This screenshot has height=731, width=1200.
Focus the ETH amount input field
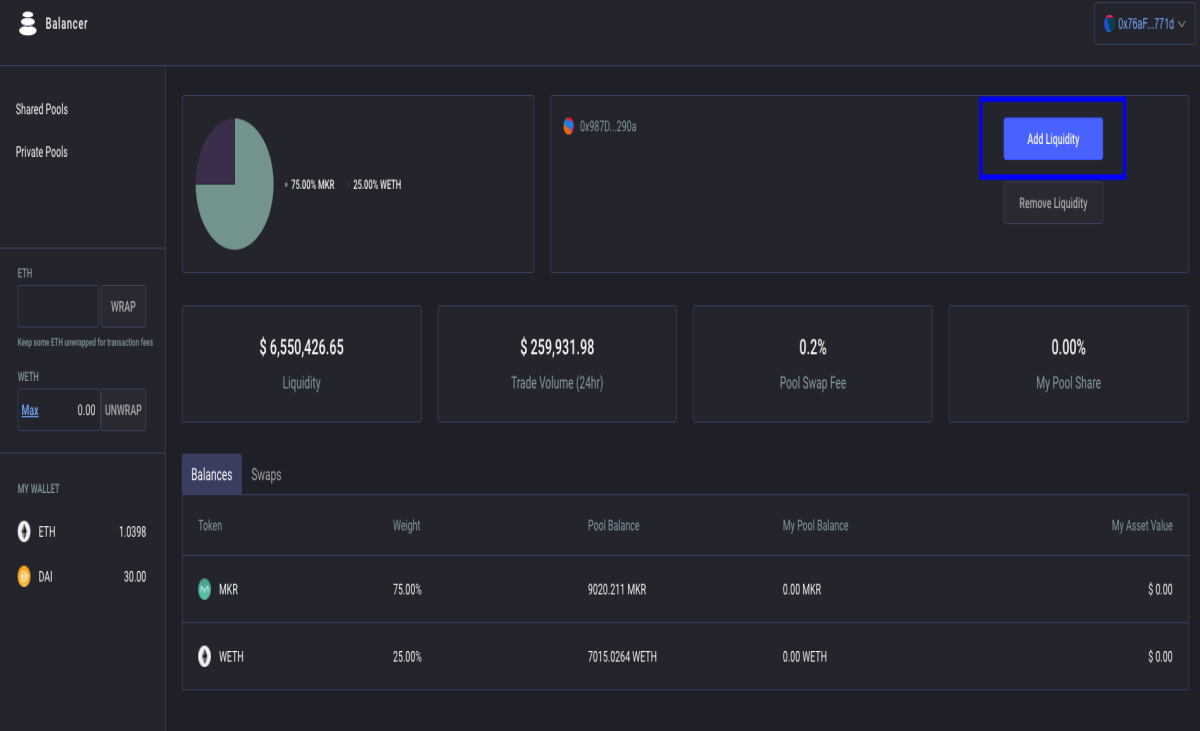[58, 306]
